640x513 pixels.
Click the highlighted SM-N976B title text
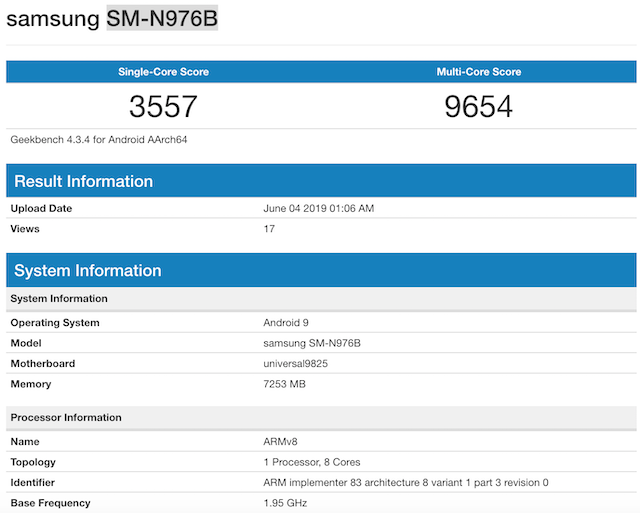(162, 19)
